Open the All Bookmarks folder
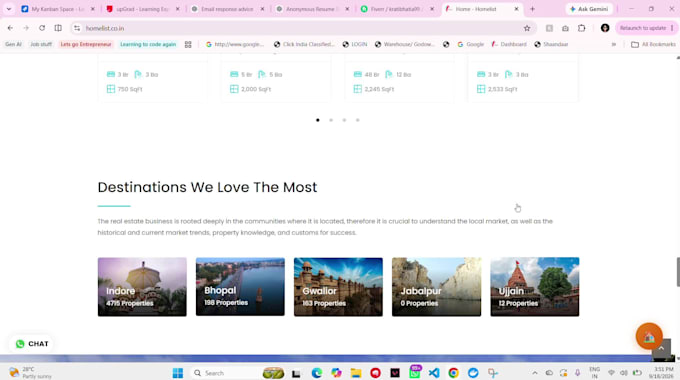This screenshot has width=680, height=380. click(653, 44)
